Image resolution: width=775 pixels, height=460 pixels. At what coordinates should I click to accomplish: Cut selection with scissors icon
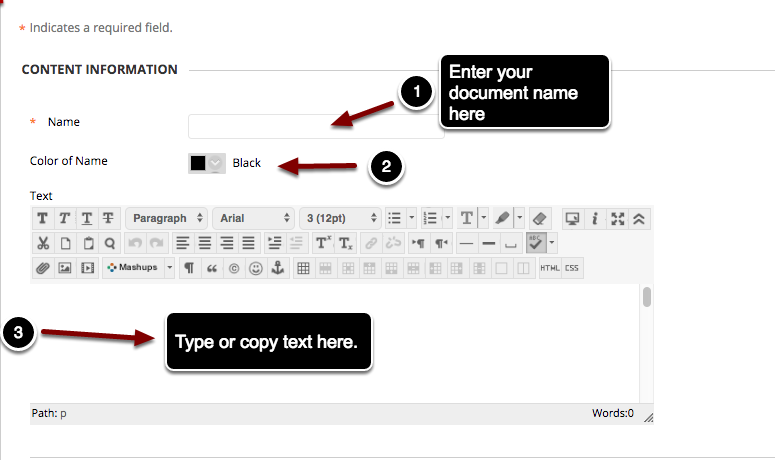(43, 243)
